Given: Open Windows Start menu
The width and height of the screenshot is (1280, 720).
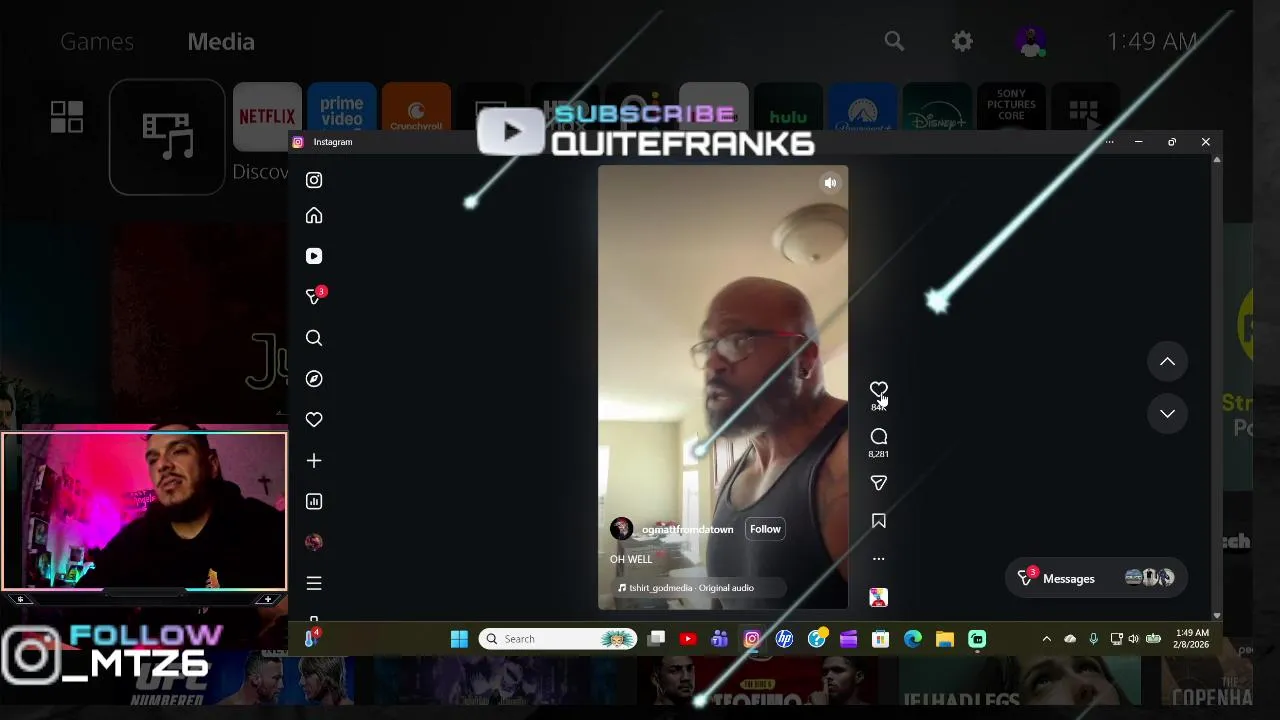Looking at the screenshot, I should pyautogui.click(x=459, y=639).
